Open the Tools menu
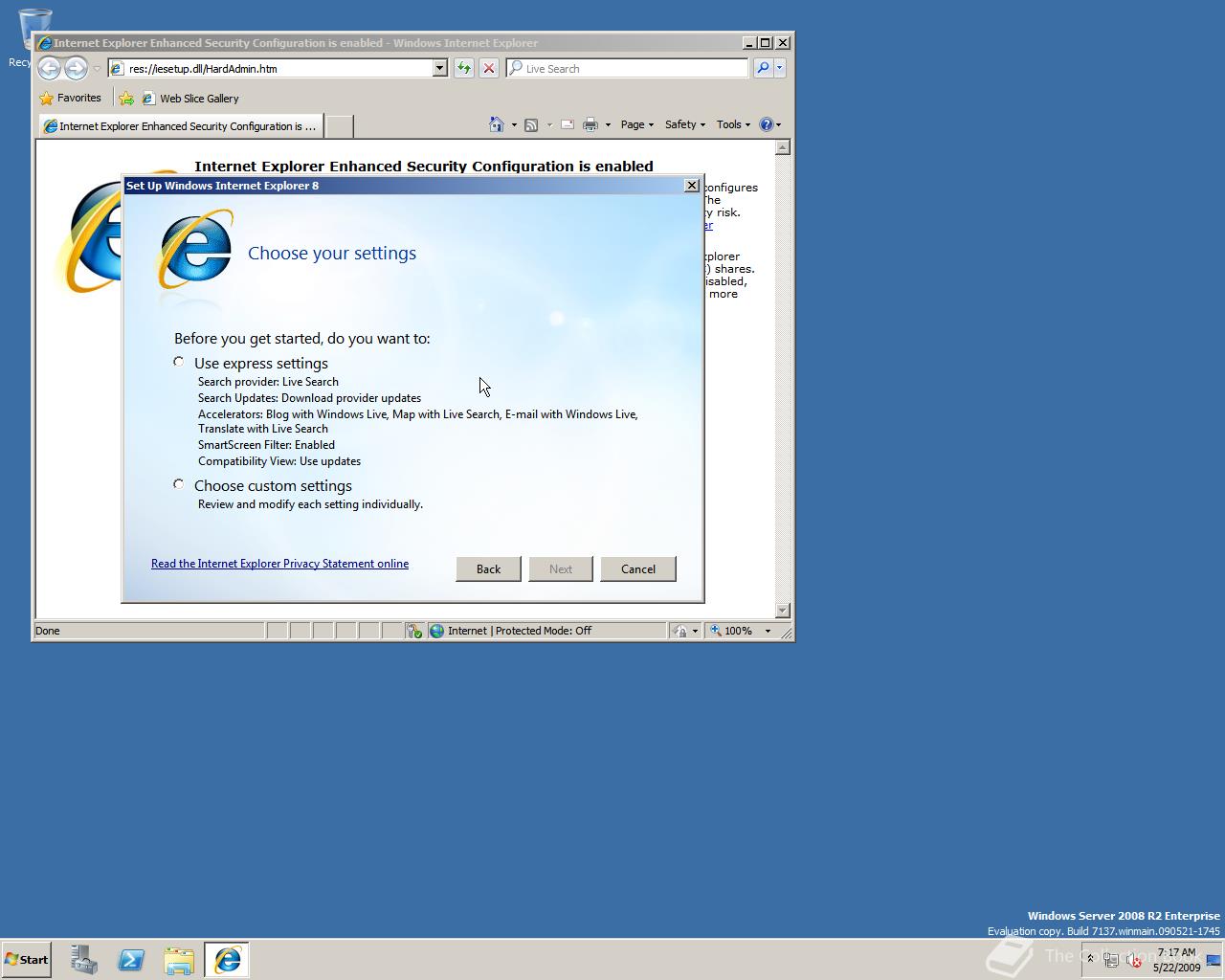Image resolution: width=1225 pixels, height=980 pixels. (733, 124)
